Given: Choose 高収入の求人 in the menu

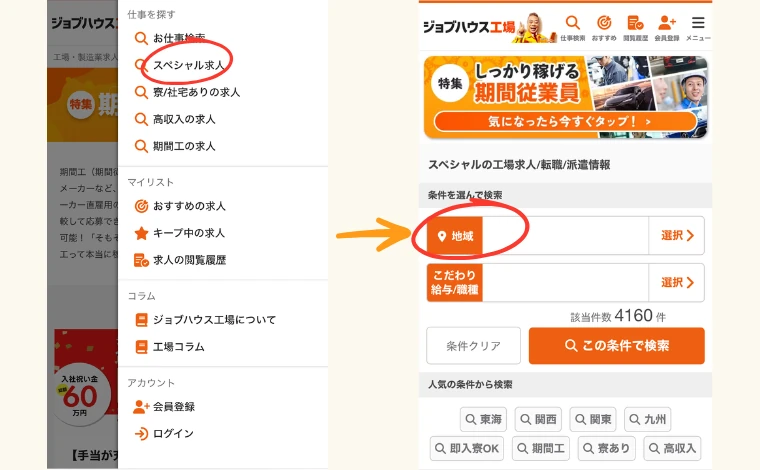Looking at the screenshot, I should pos(184,119).
